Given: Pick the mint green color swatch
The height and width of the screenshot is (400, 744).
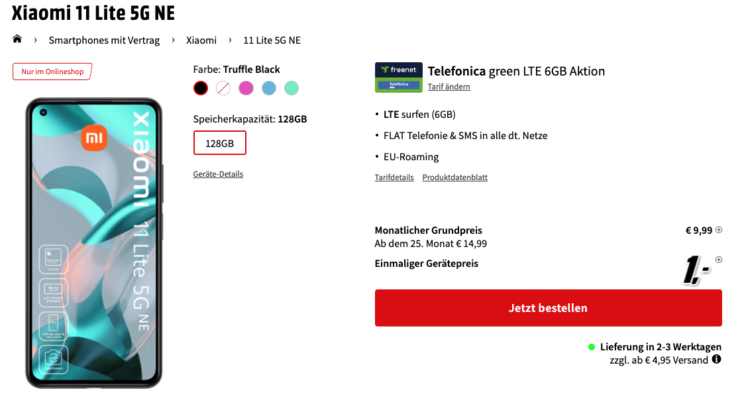Looking at the screenshot, I should click(291, 88).
